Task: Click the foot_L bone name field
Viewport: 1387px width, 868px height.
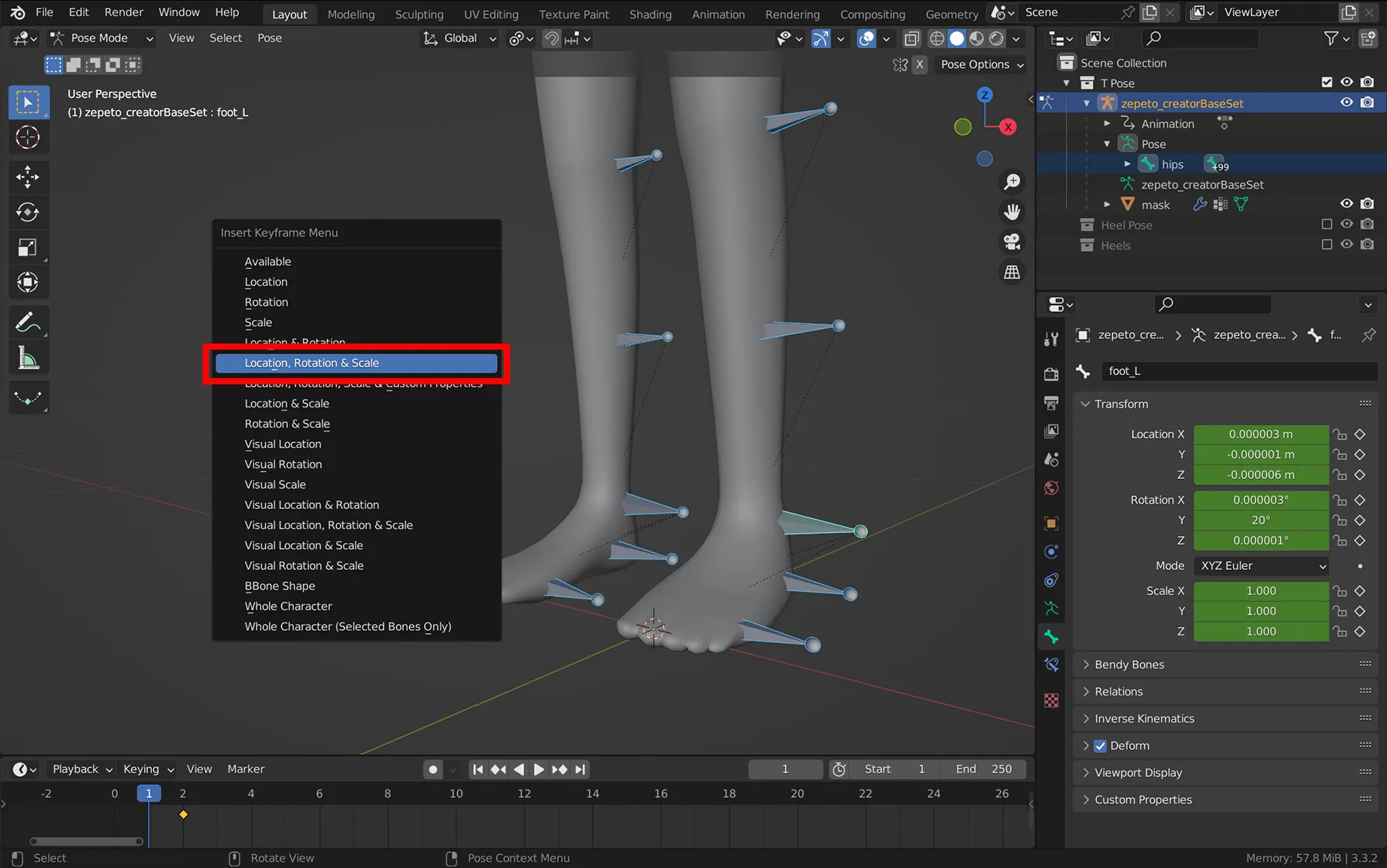Action: click(1238, 371)
